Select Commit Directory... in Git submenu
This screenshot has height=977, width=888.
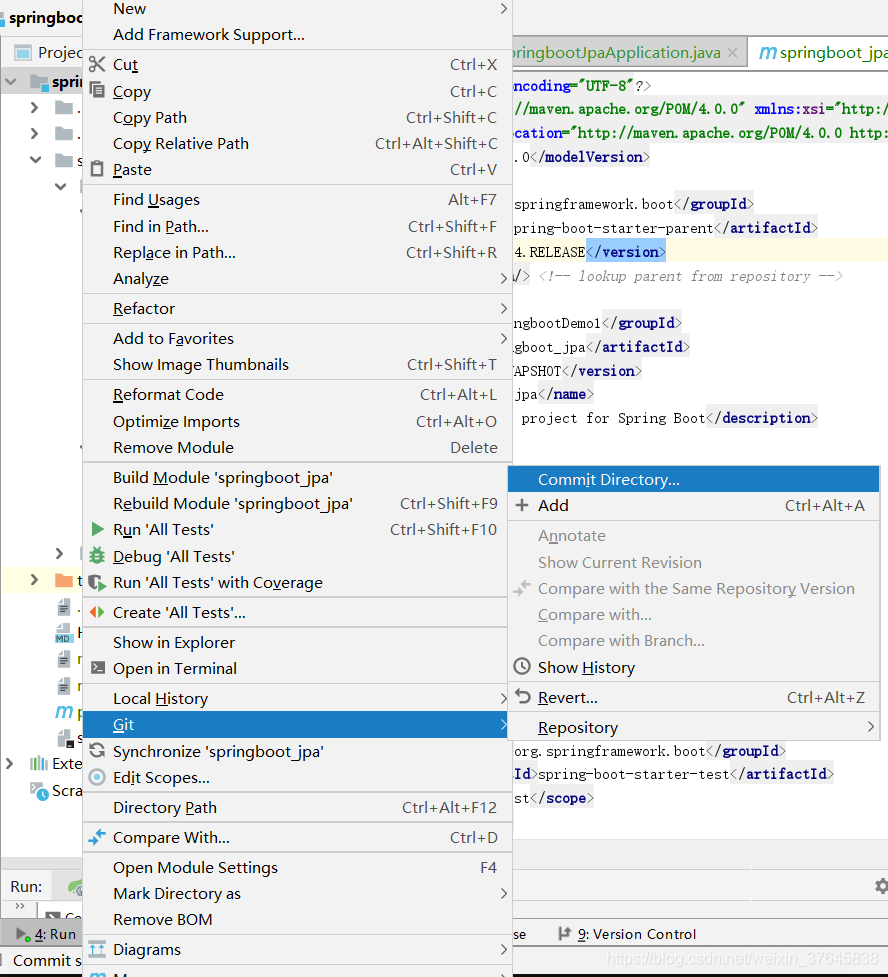tap(693, 479)
